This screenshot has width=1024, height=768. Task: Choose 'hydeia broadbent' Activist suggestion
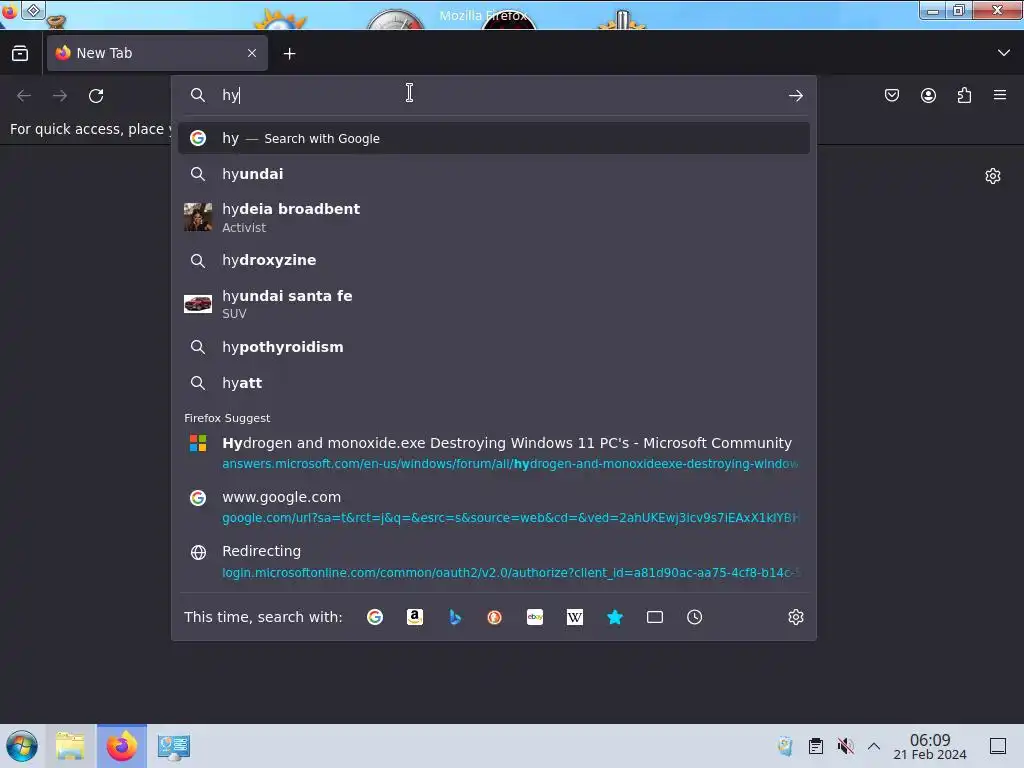[x=494, y=217]
